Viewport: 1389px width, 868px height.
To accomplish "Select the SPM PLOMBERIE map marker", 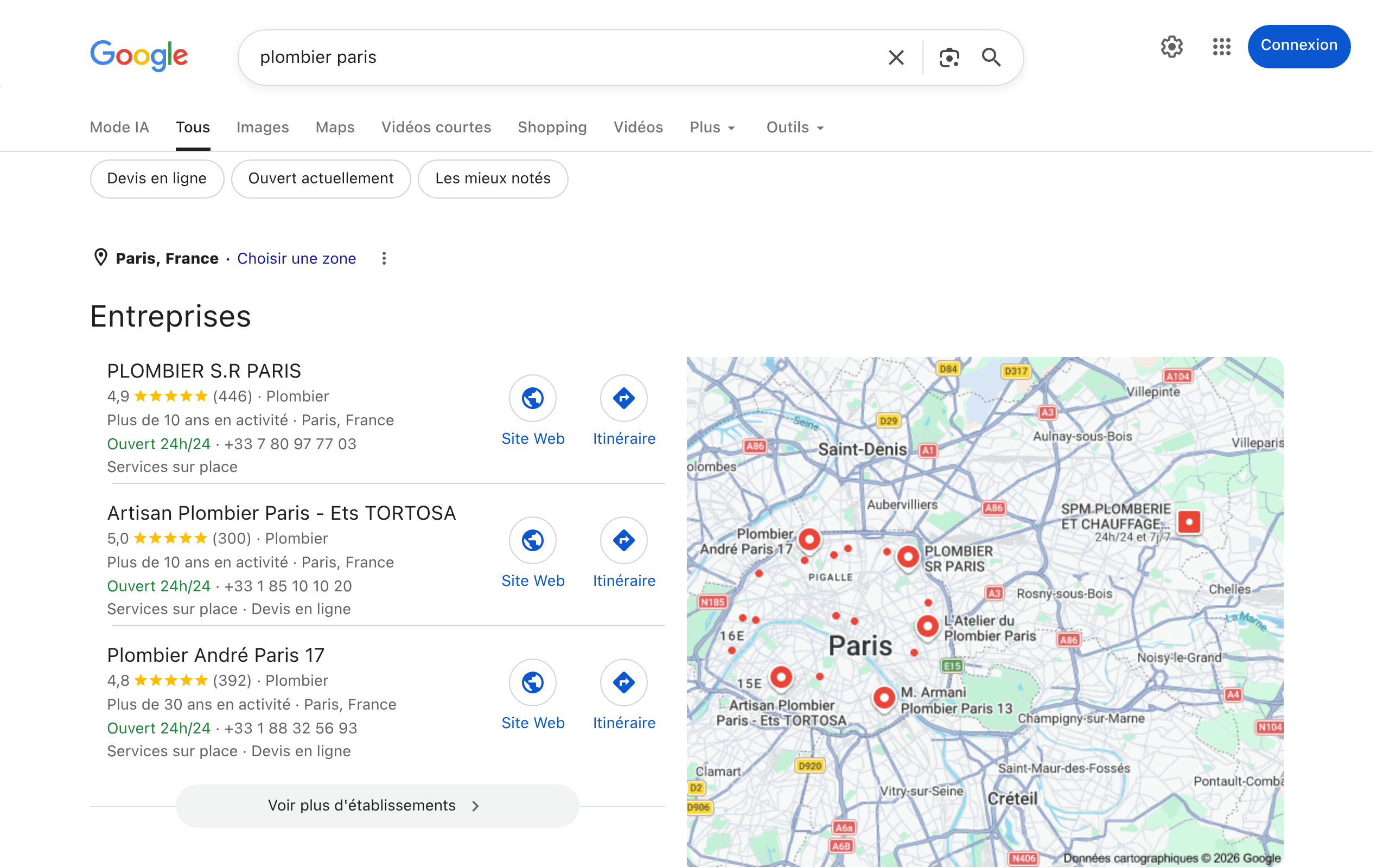I will [x=1189, y=521].
